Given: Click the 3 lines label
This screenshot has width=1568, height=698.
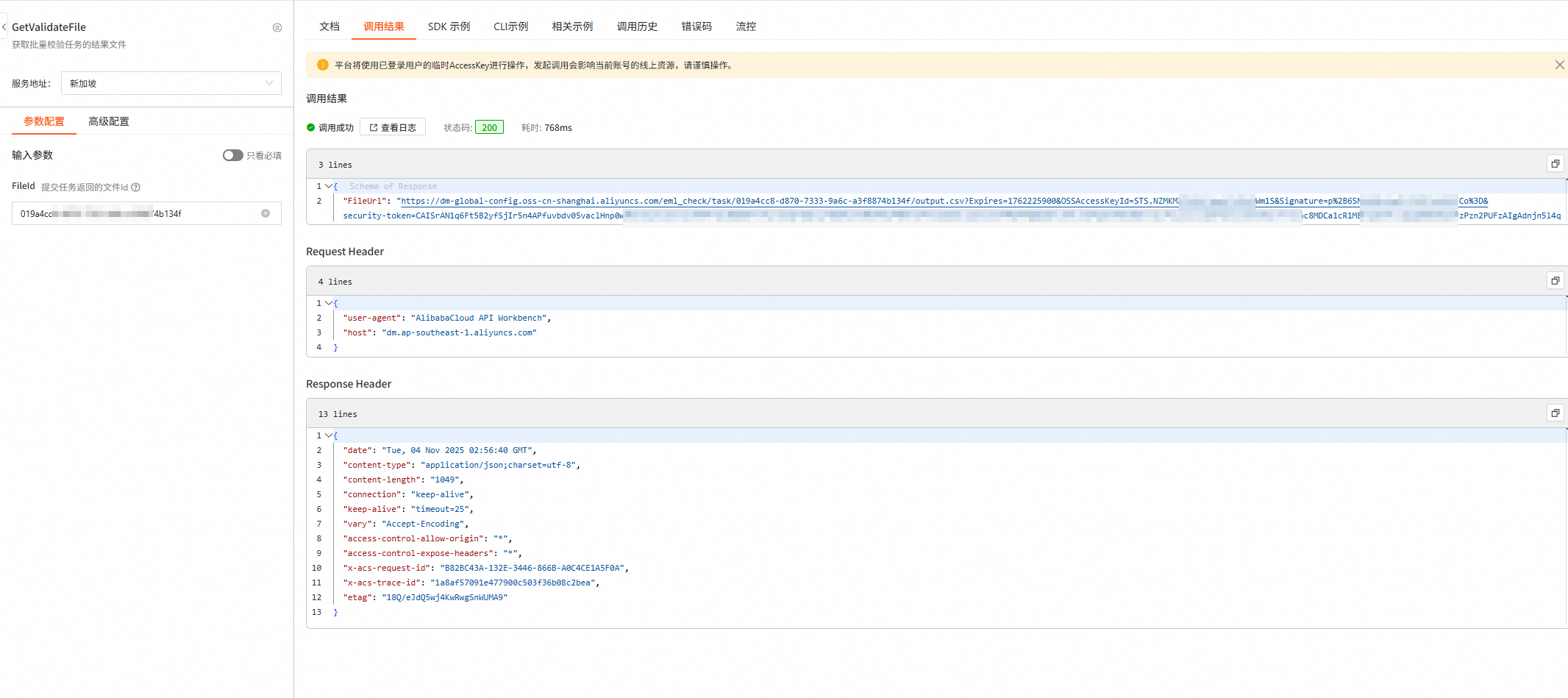Looking at the screenshot, I should point(335,165).
